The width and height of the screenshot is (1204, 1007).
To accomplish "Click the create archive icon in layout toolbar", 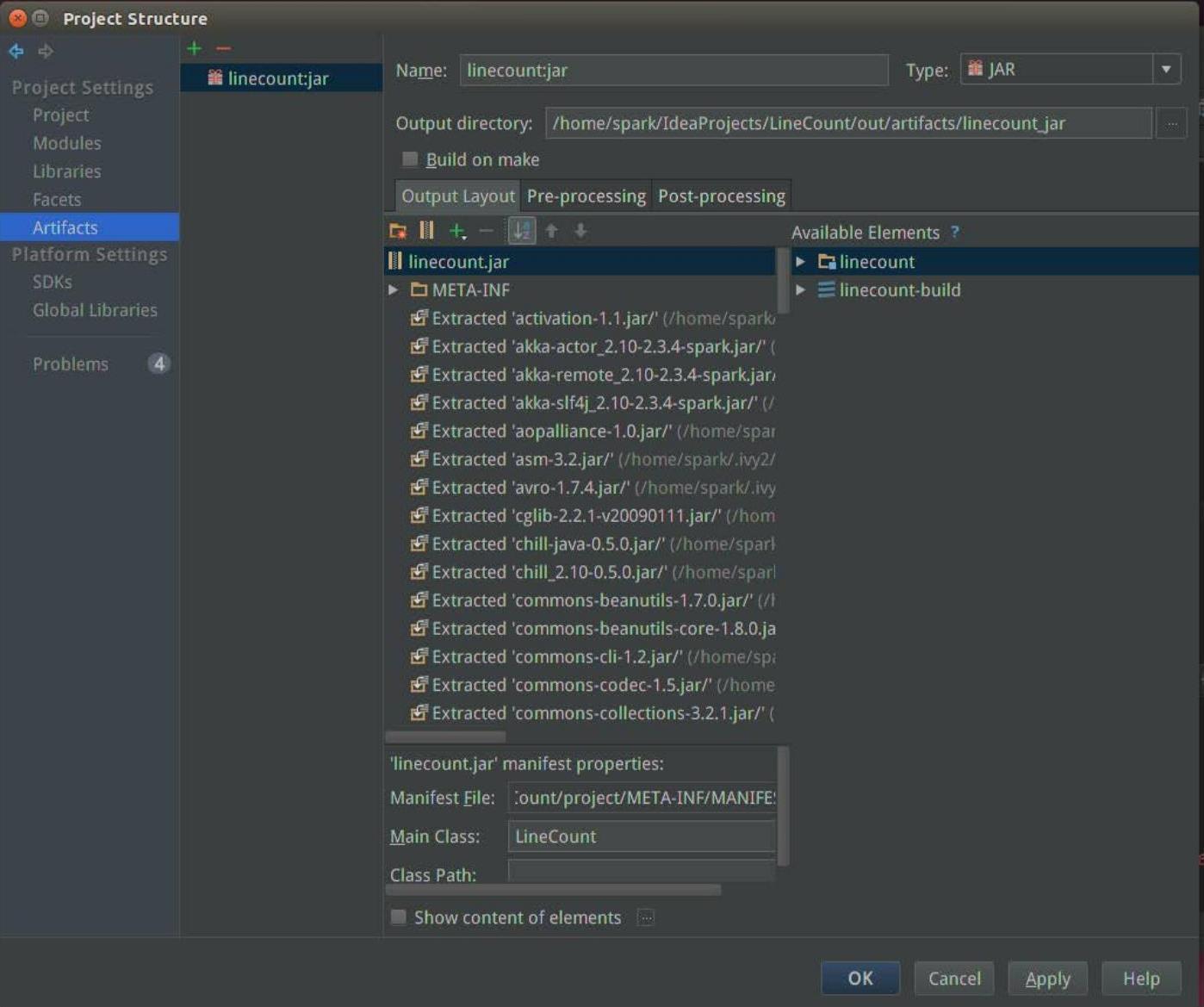I will [426, 231].
